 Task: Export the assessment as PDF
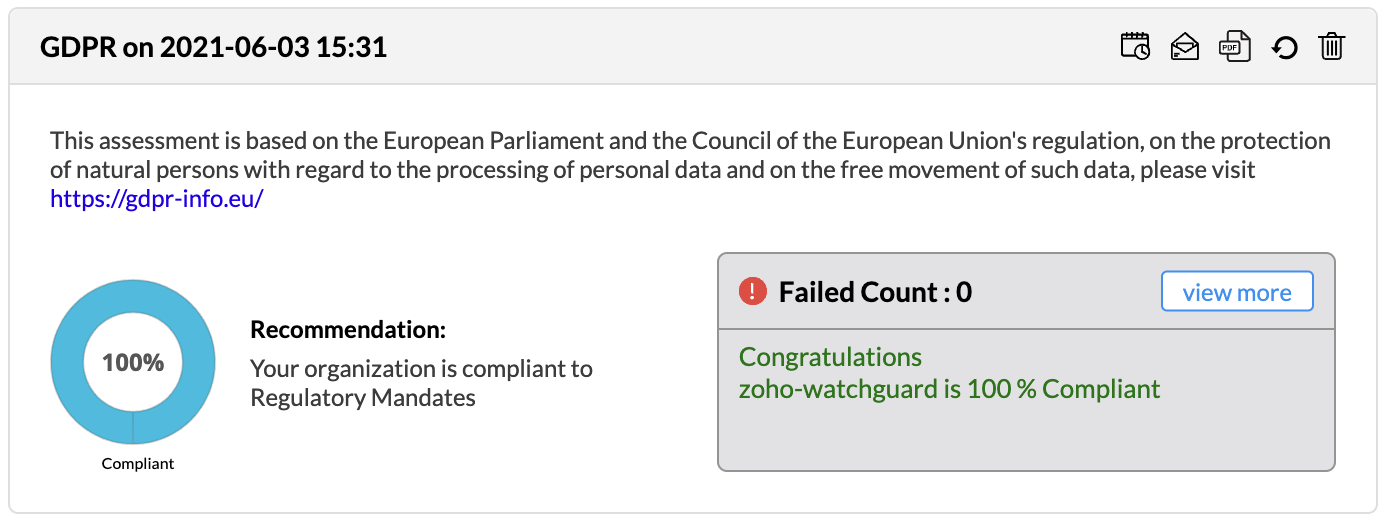coord(1235,47)
